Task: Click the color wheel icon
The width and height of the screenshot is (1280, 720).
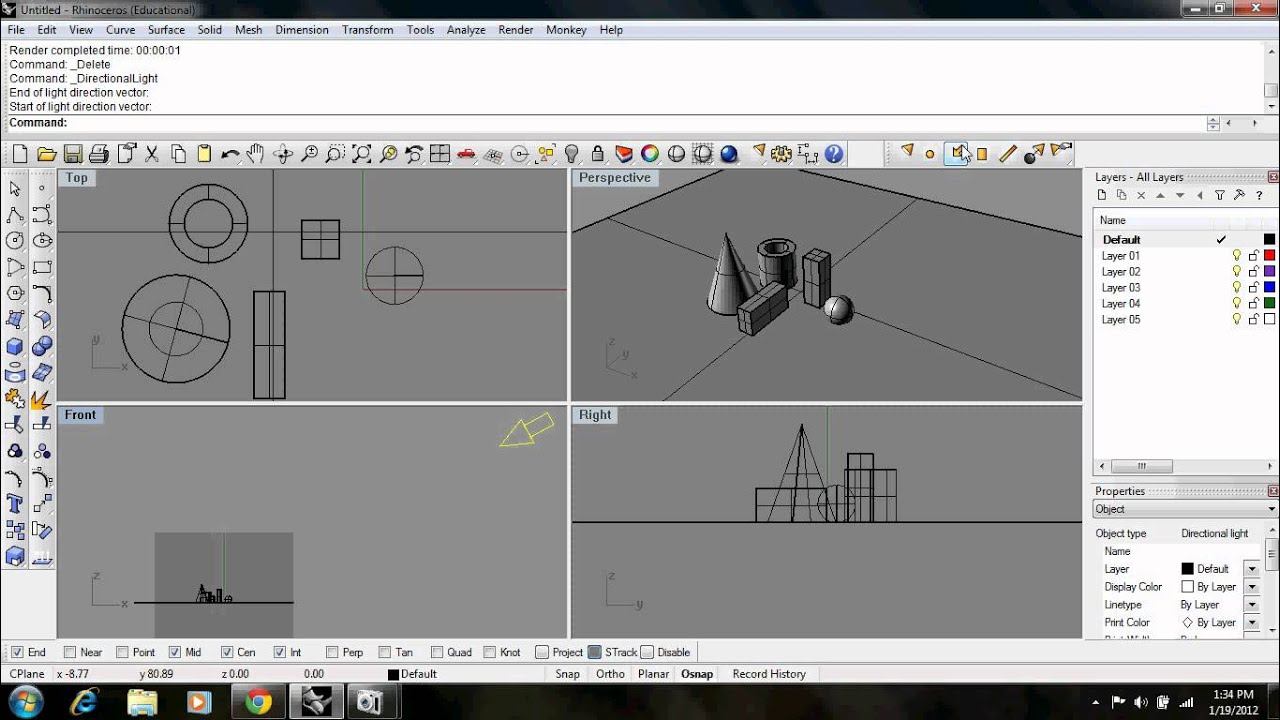Action: click(x=650, y=154)
